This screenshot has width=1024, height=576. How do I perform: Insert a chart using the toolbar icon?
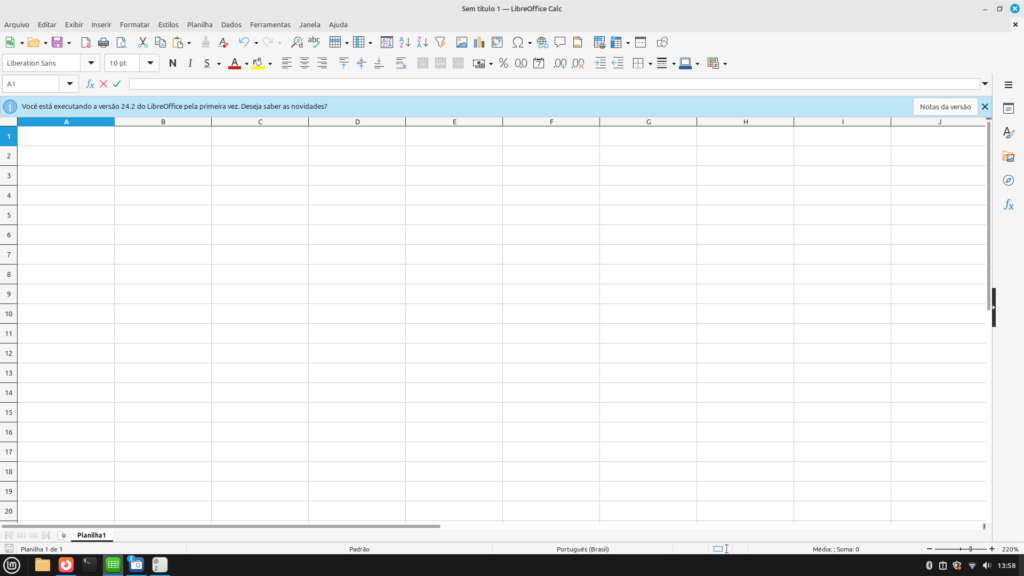pyautogui.click(x=479, y=42)
